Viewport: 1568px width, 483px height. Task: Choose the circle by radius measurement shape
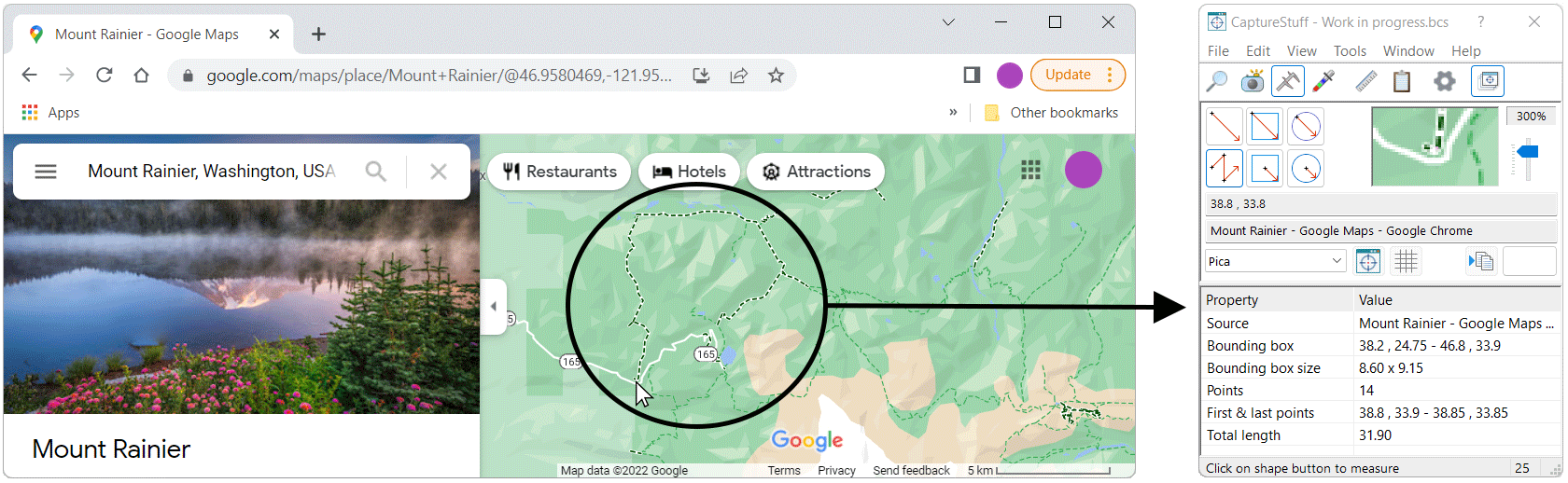coord(1306,169)
